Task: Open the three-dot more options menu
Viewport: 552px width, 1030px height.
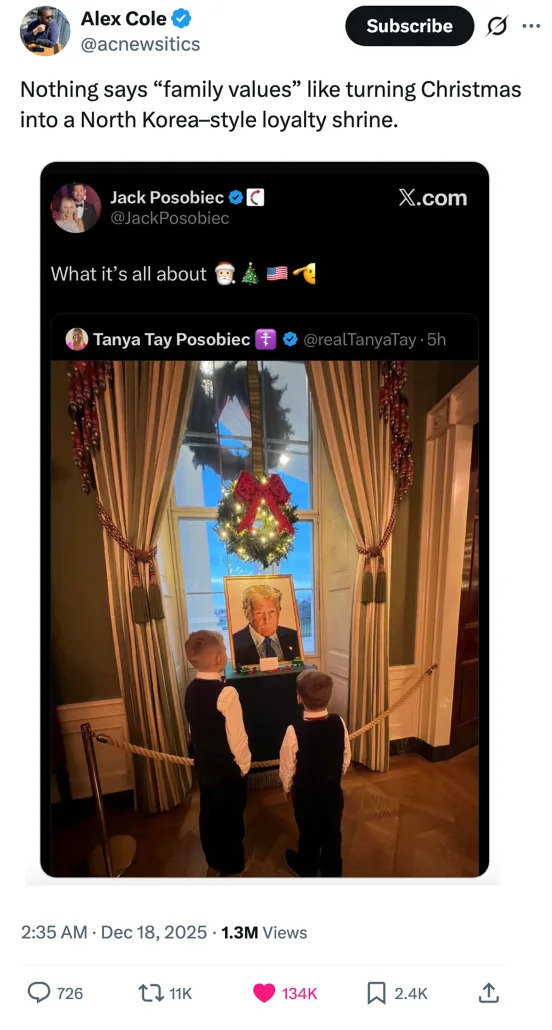Action: 530,26
